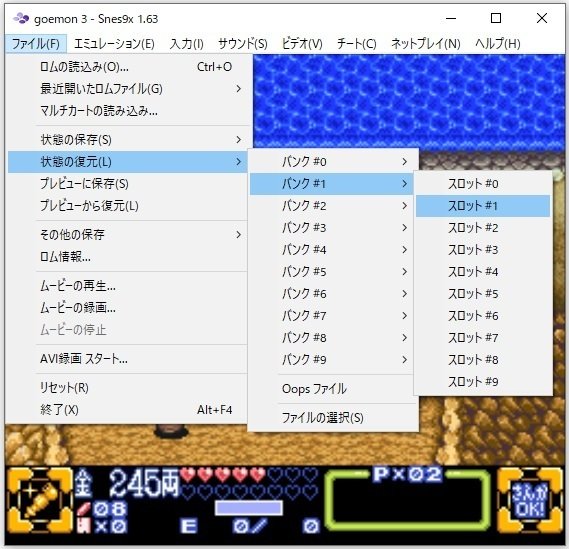Choose ムービーの録画... item
This screenshot has height=549, width=569.
point(127,308)
